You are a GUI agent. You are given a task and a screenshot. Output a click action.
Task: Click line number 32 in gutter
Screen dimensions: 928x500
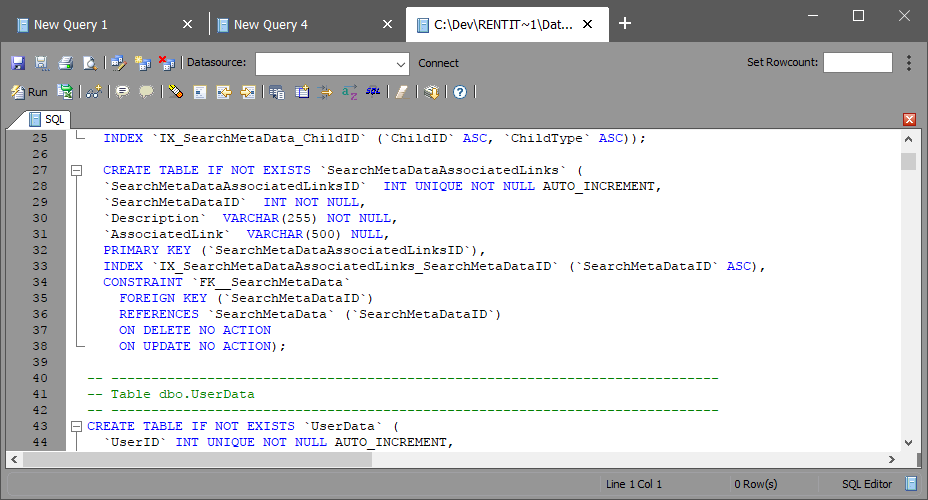tap(40, 250)
